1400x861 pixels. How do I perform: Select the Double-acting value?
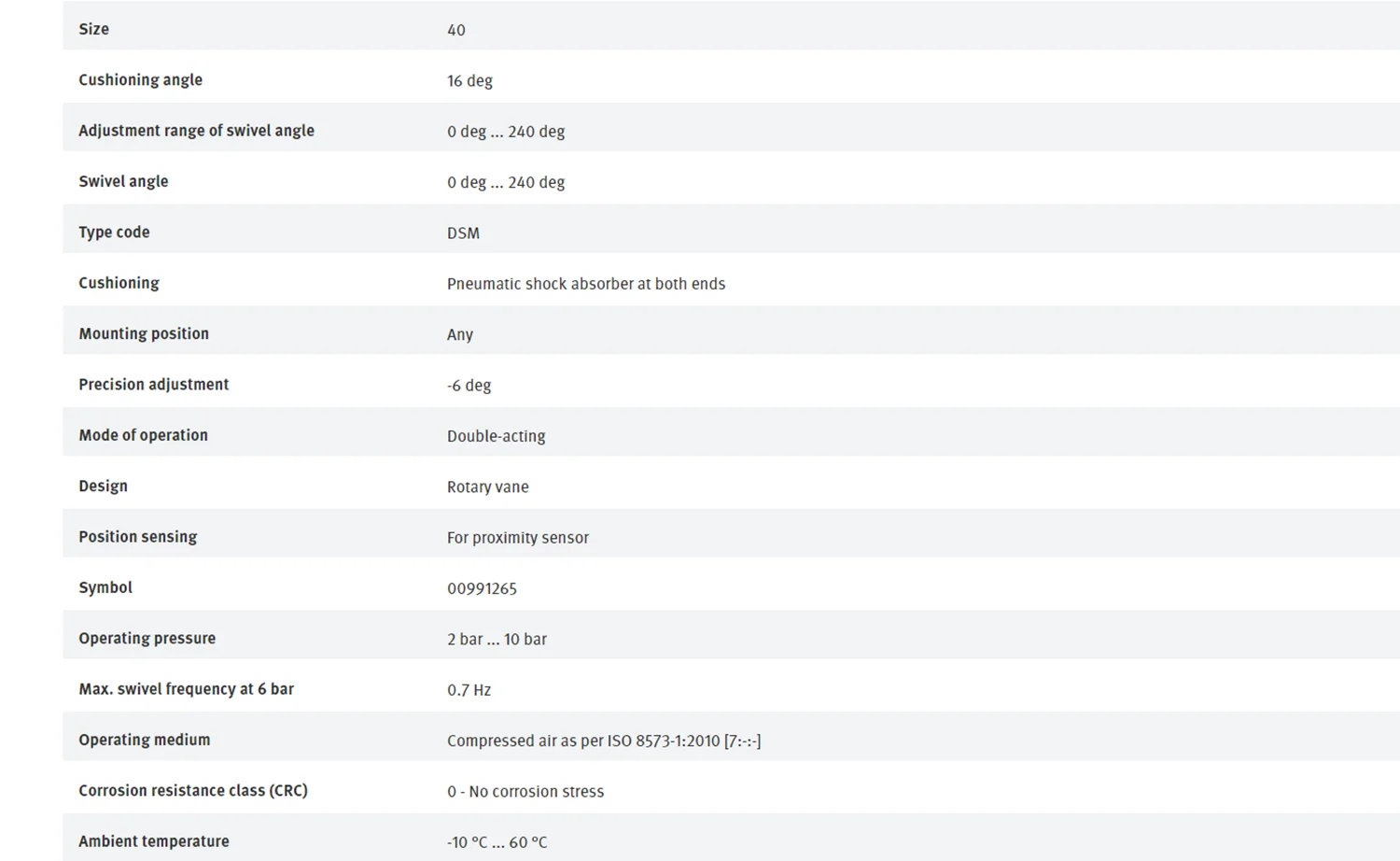coord(497,436)
